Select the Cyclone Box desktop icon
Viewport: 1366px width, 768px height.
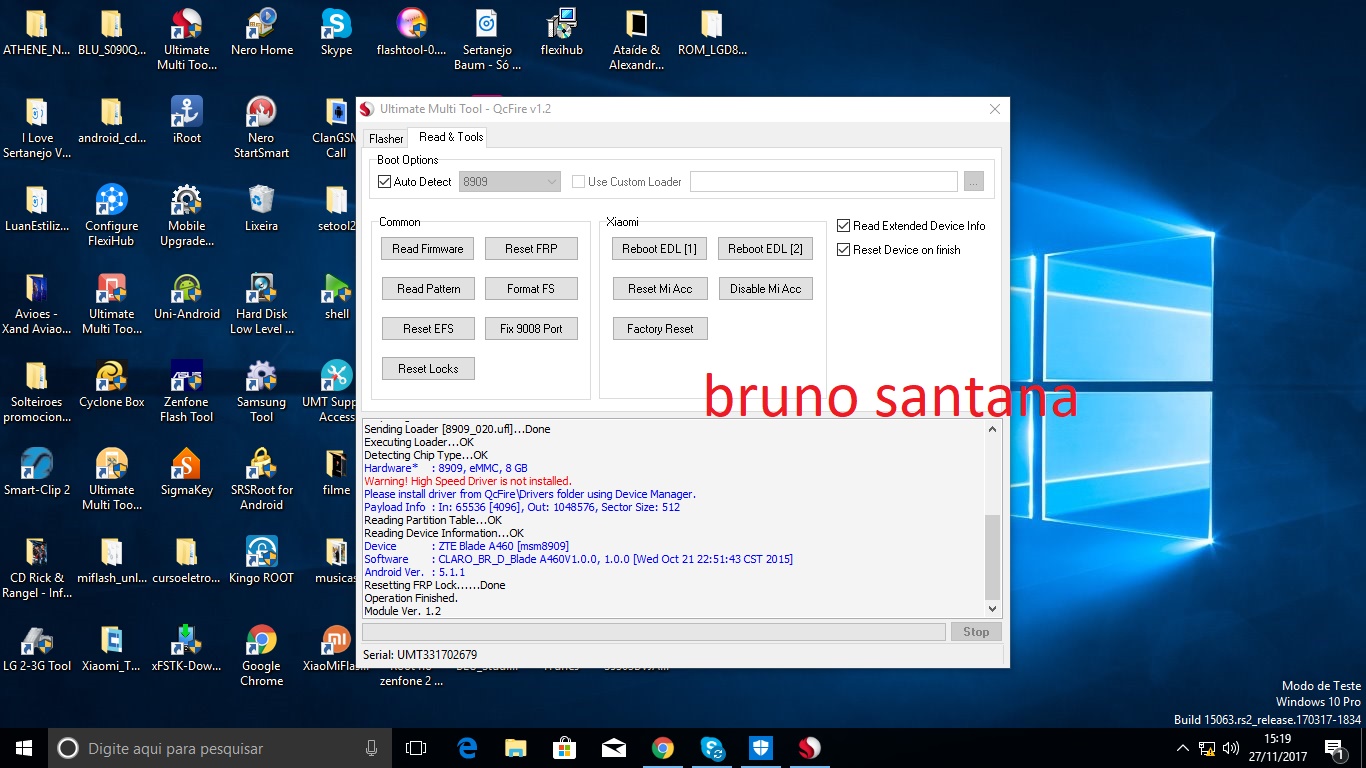[111, 386]
